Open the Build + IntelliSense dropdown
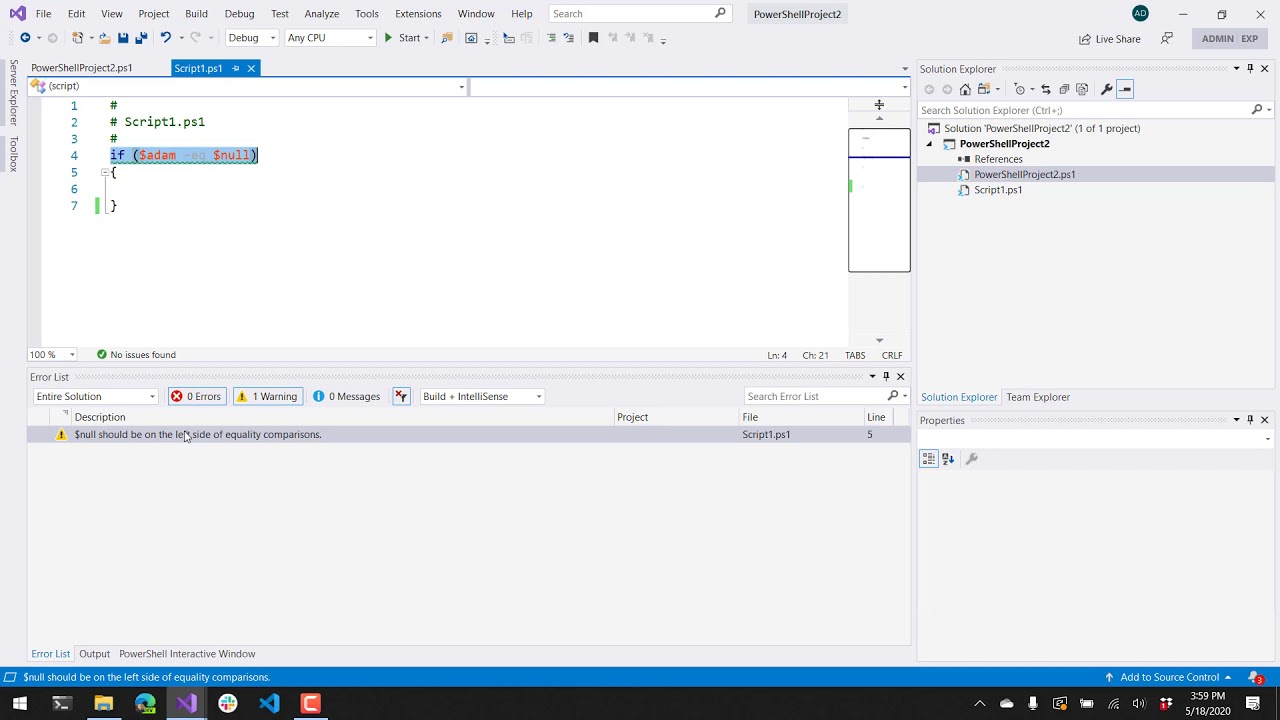Screen dimensions: 1280x720 point(482,396)
